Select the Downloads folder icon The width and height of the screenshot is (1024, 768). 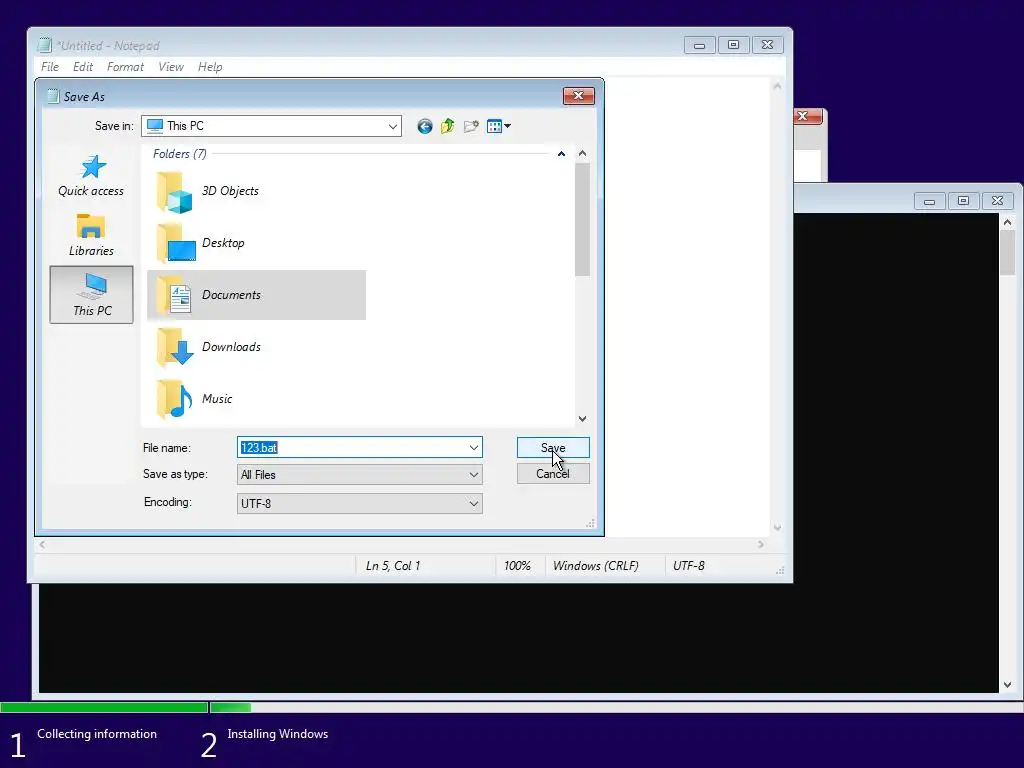(x=175, y=347)
